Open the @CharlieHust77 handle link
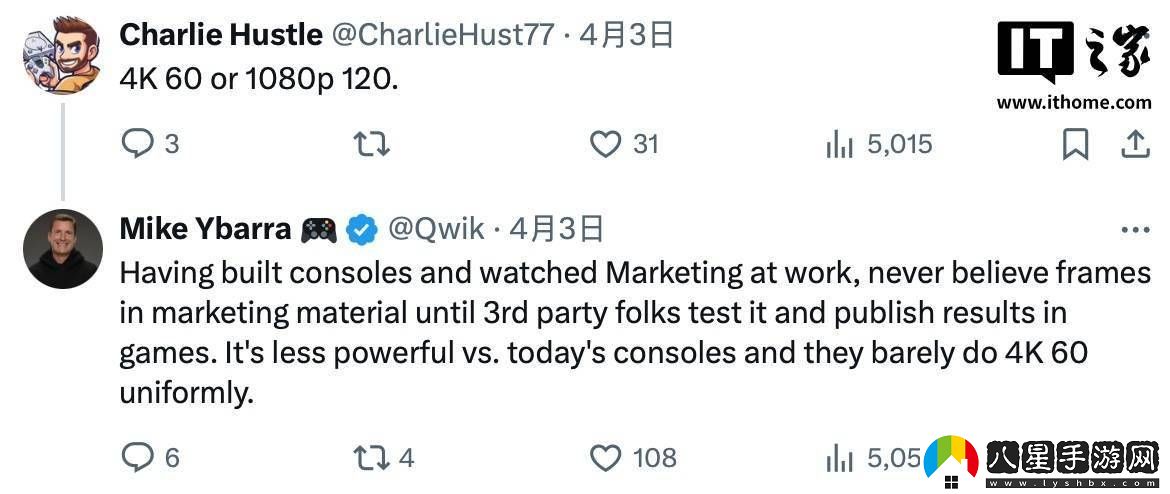This screenshot has height=494, width=1170. [442, 35]
